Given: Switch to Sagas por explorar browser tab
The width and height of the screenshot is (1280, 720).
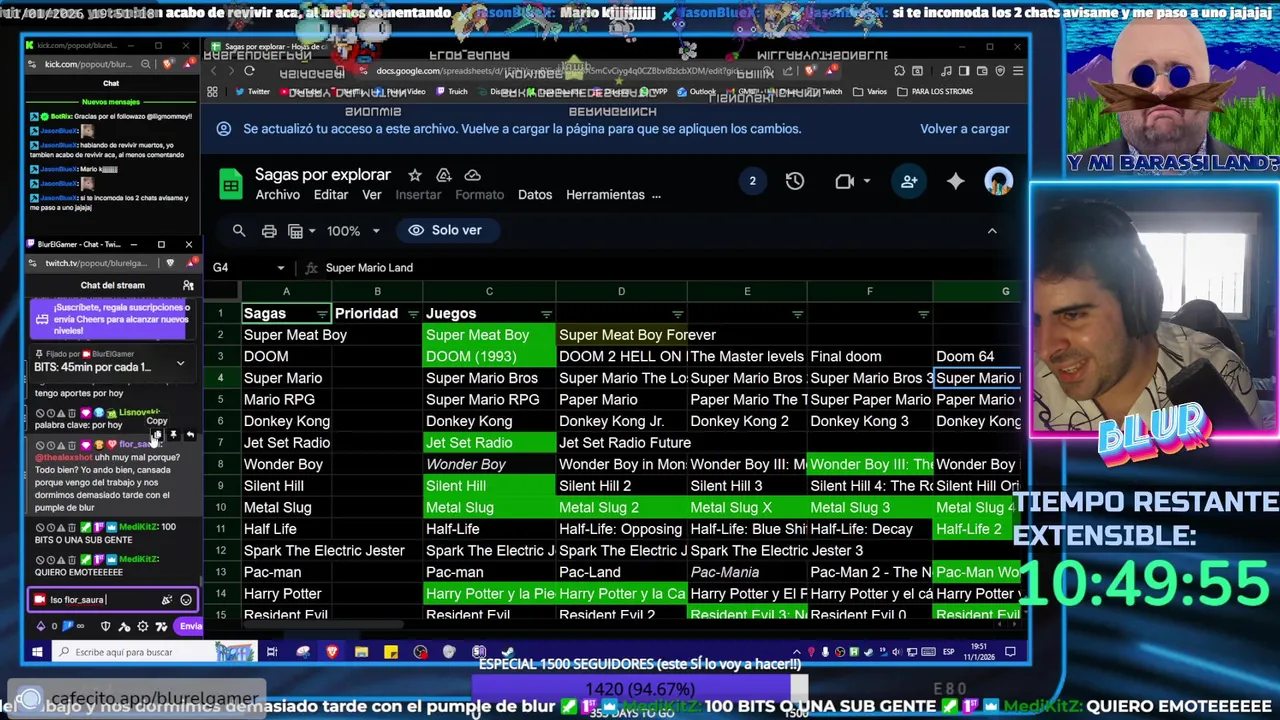Looking at the screenshot, I should 268,47.
